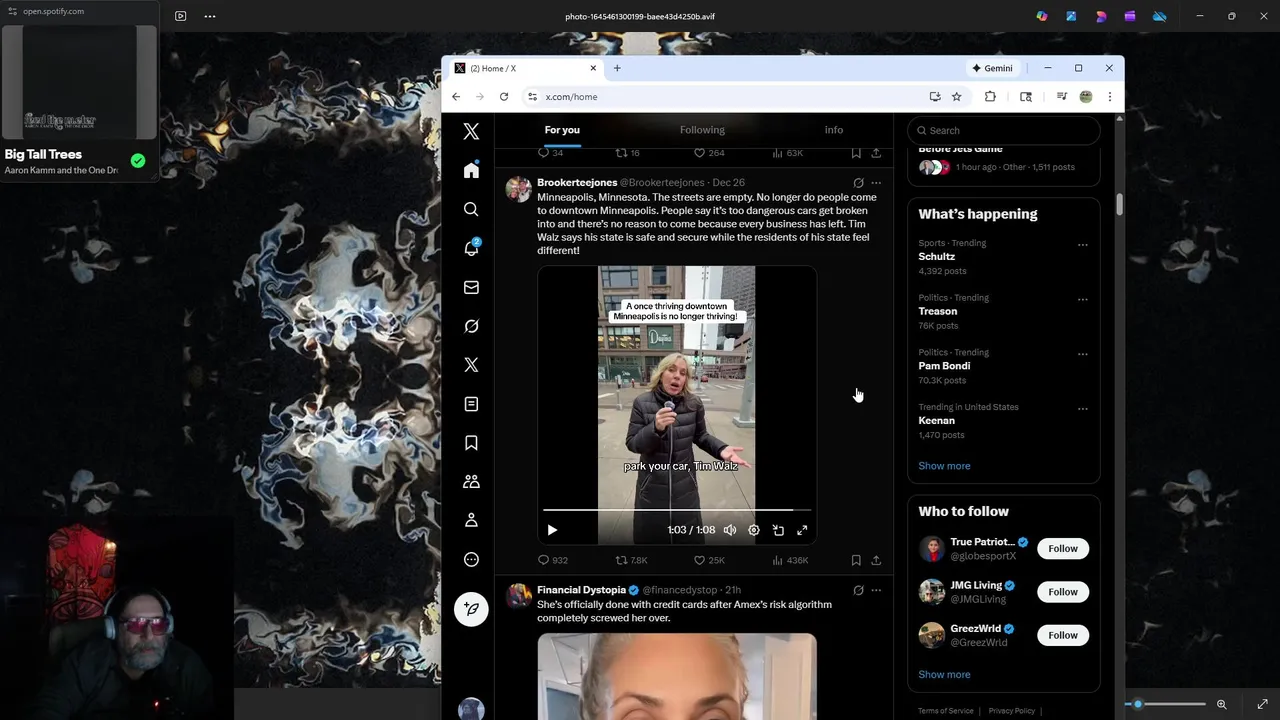The image size is (1280, 720).
Task: Open Explore search icon in X sidebar
Action: coord(471,209)
